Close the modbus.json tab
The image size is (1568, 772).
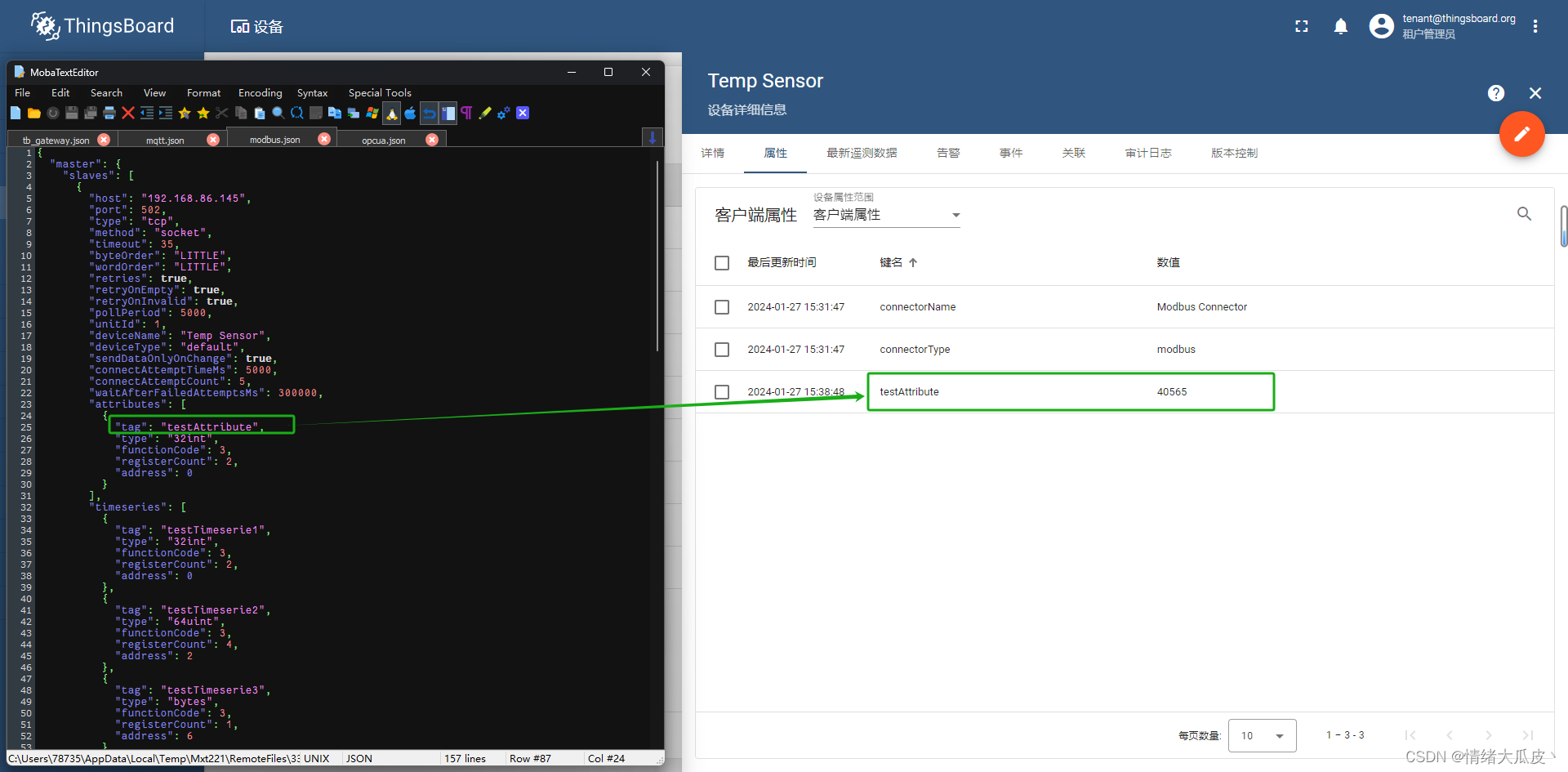coord(324,139)
